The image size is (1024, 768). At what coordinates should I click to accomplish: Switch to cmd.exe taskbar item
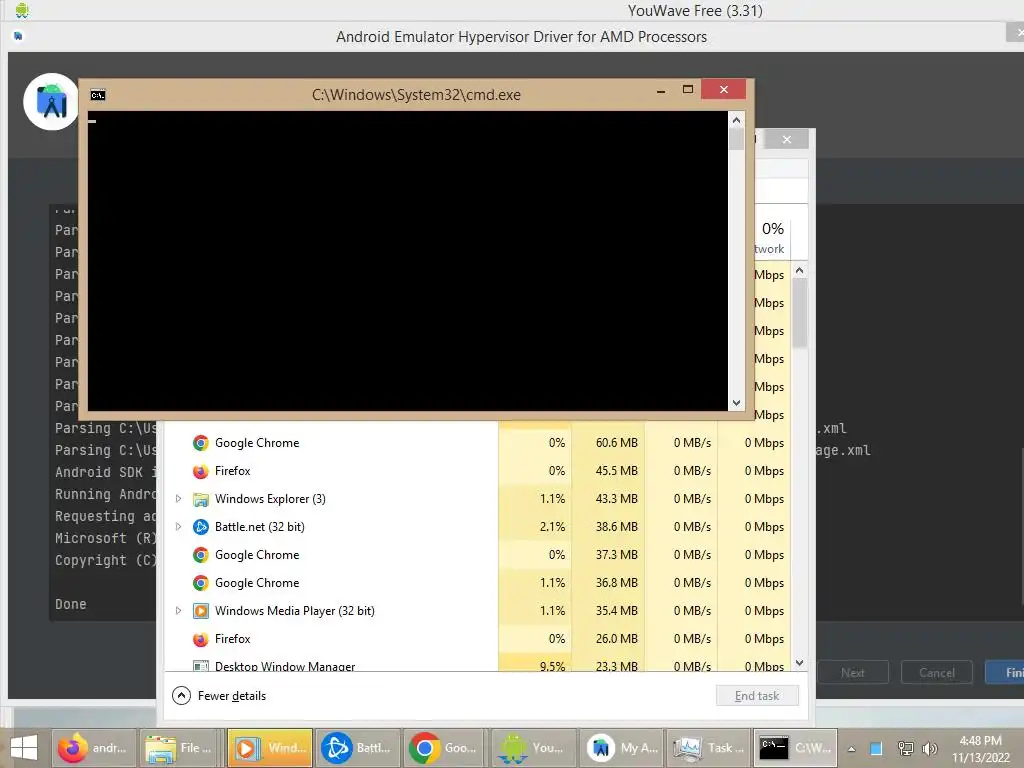[x=795, y=748]
